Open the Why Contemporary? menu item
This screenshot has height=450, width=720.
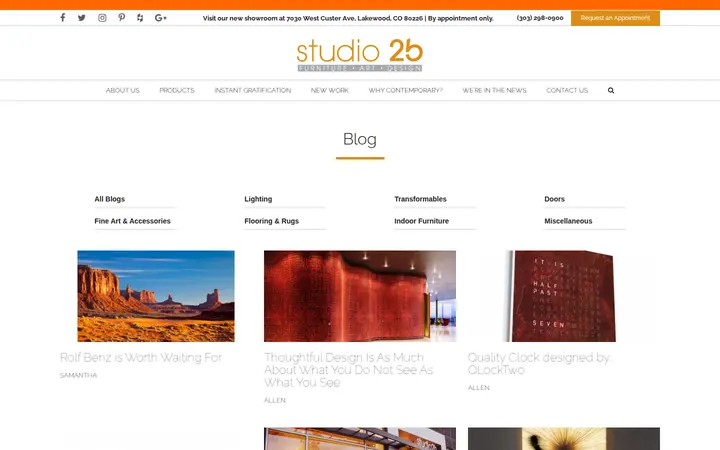(405, 90)
